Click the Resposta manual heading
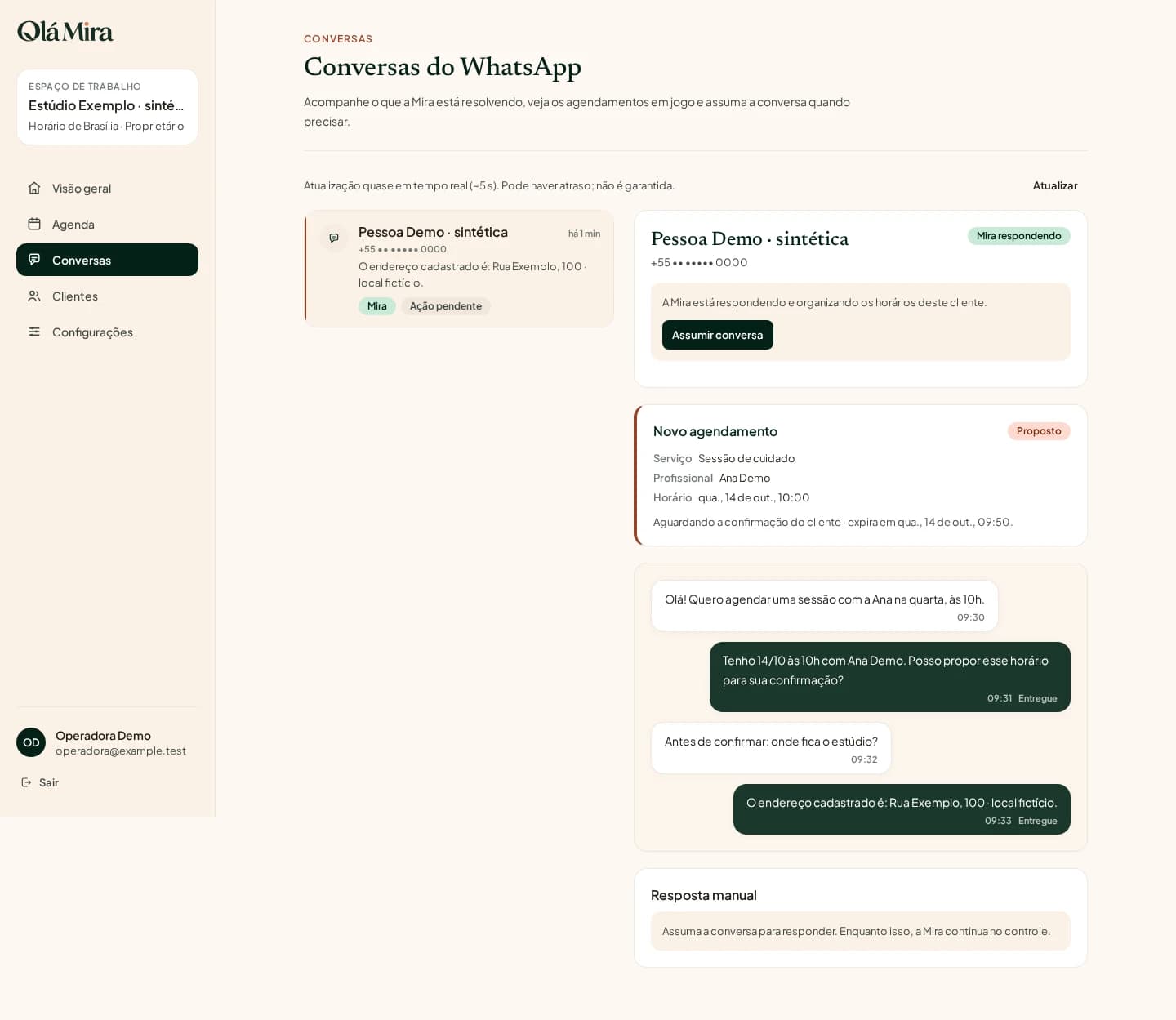1176x1020 pixels. [x=704, y=895]
